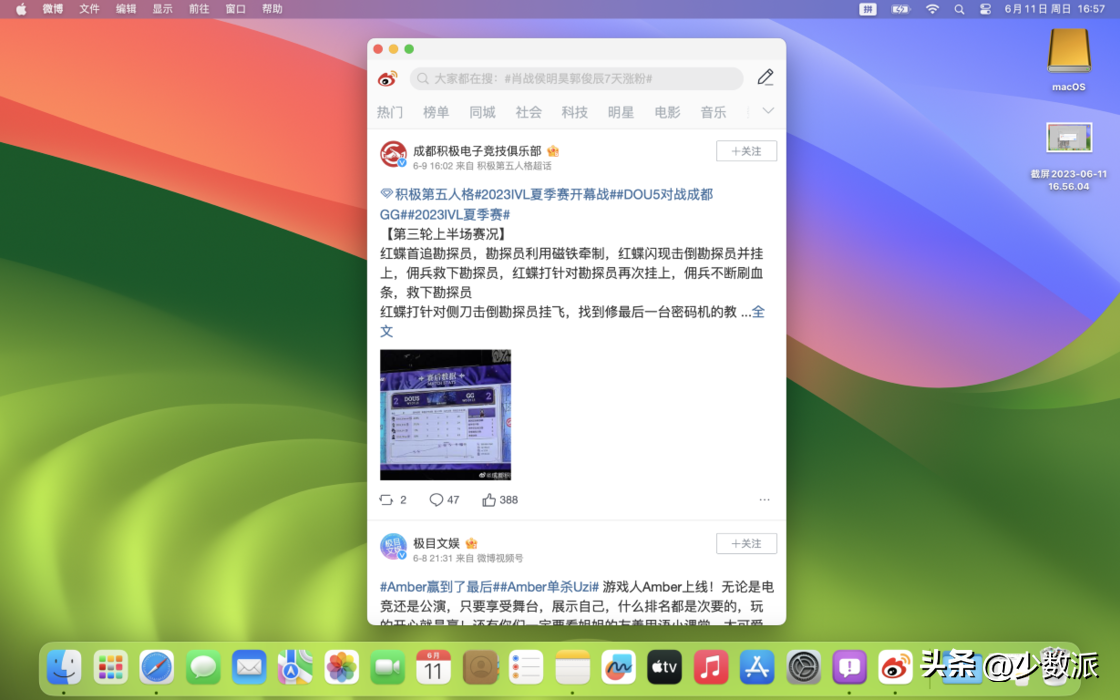
Task: Open Control Center in the menu bar
Action: click(985, 9)
